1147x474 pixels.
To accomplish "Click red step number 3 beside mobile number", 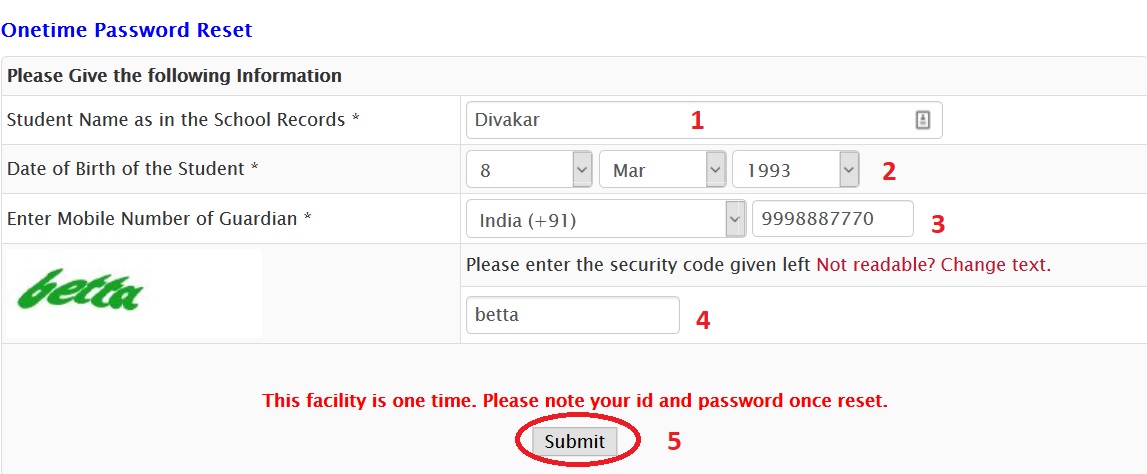I will tap(937, 224).
